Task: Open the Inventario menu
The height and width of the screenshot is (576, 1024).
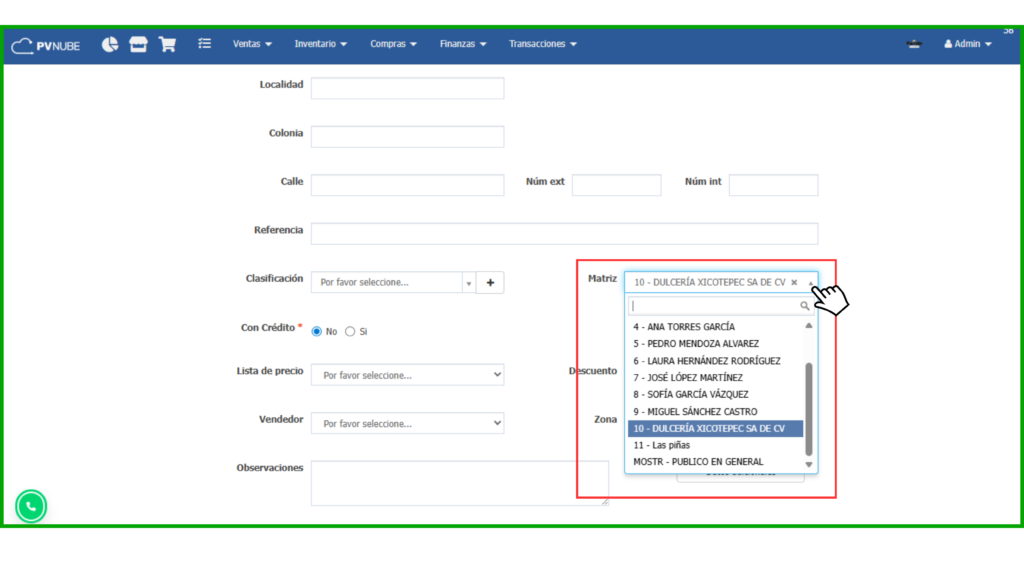Action: click(320, 44)
